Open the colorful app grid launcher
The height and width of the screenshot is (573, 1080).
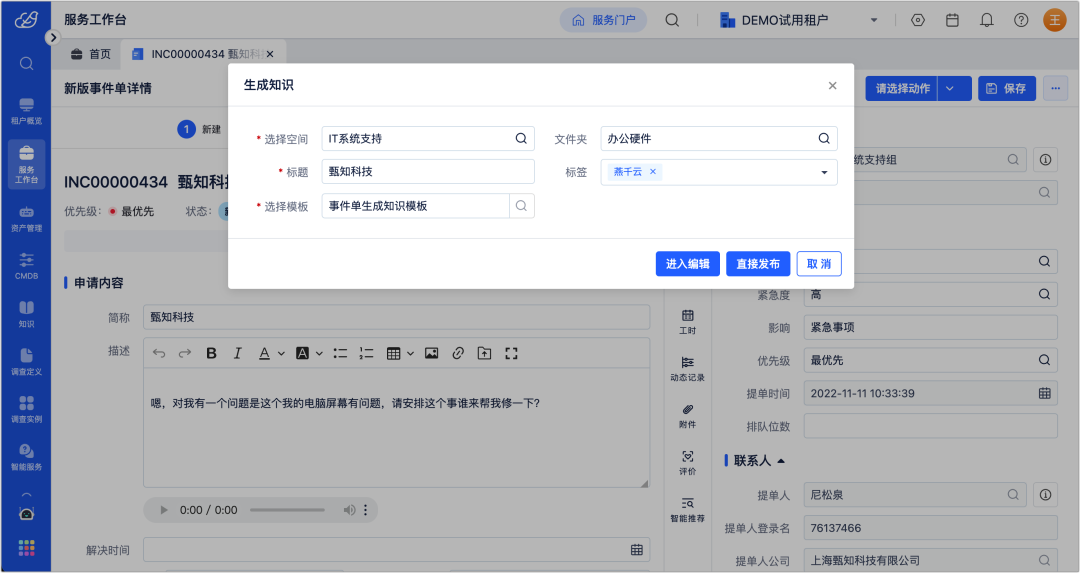click(x=26, y=548)
